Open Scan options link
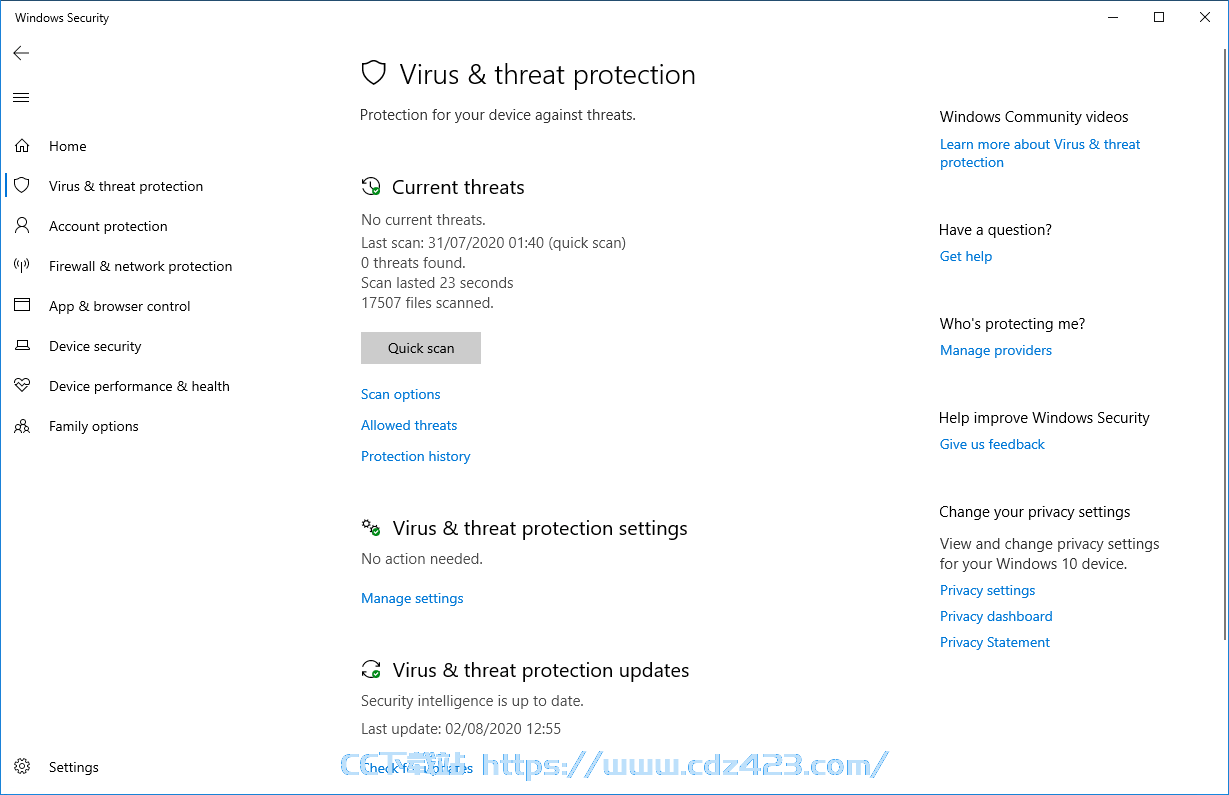The height and width of the screenshot is (795, 1229). 400,394
